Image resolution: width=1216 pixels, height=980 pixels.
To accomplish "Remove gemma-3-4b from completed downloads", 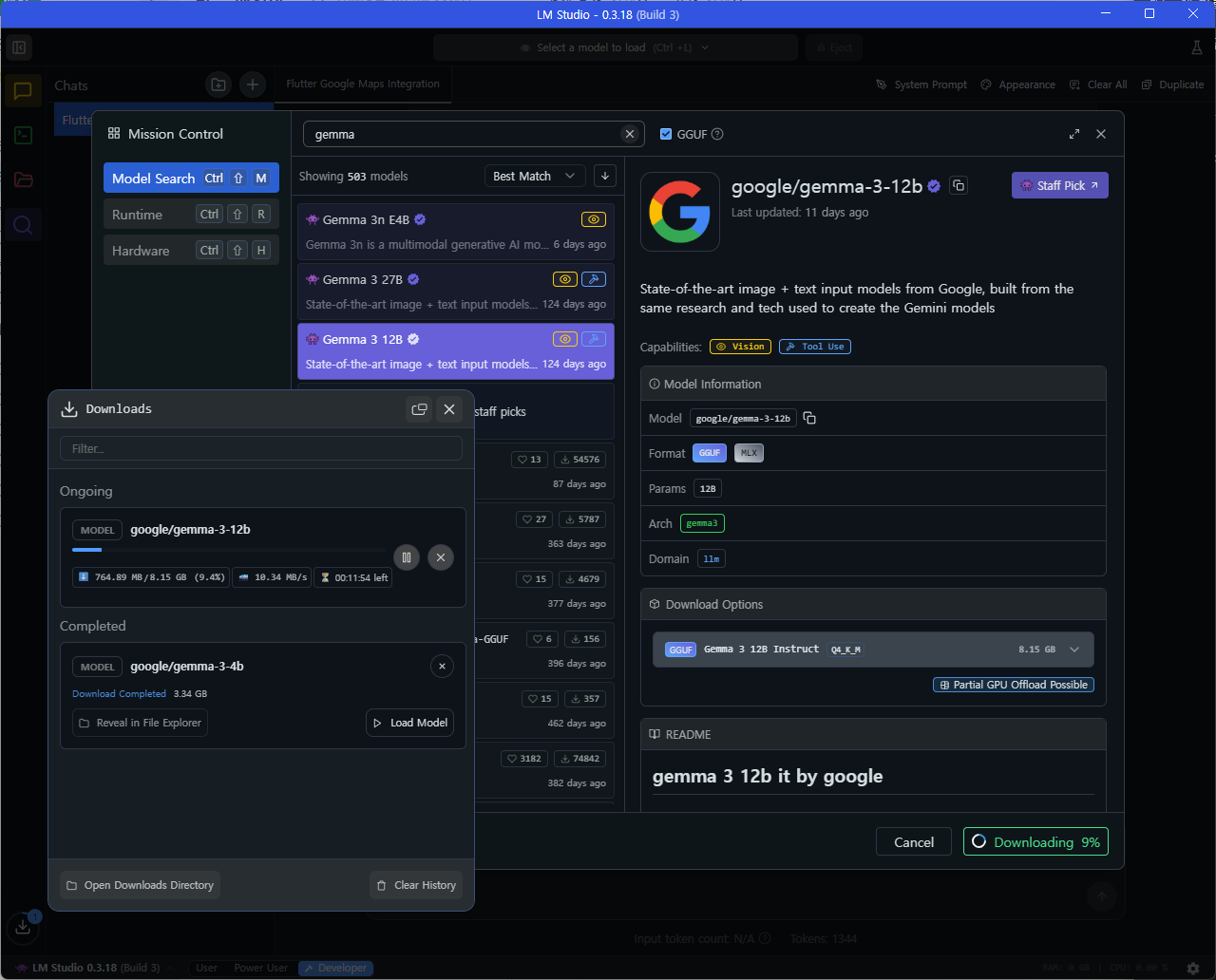I will point(442,667).
